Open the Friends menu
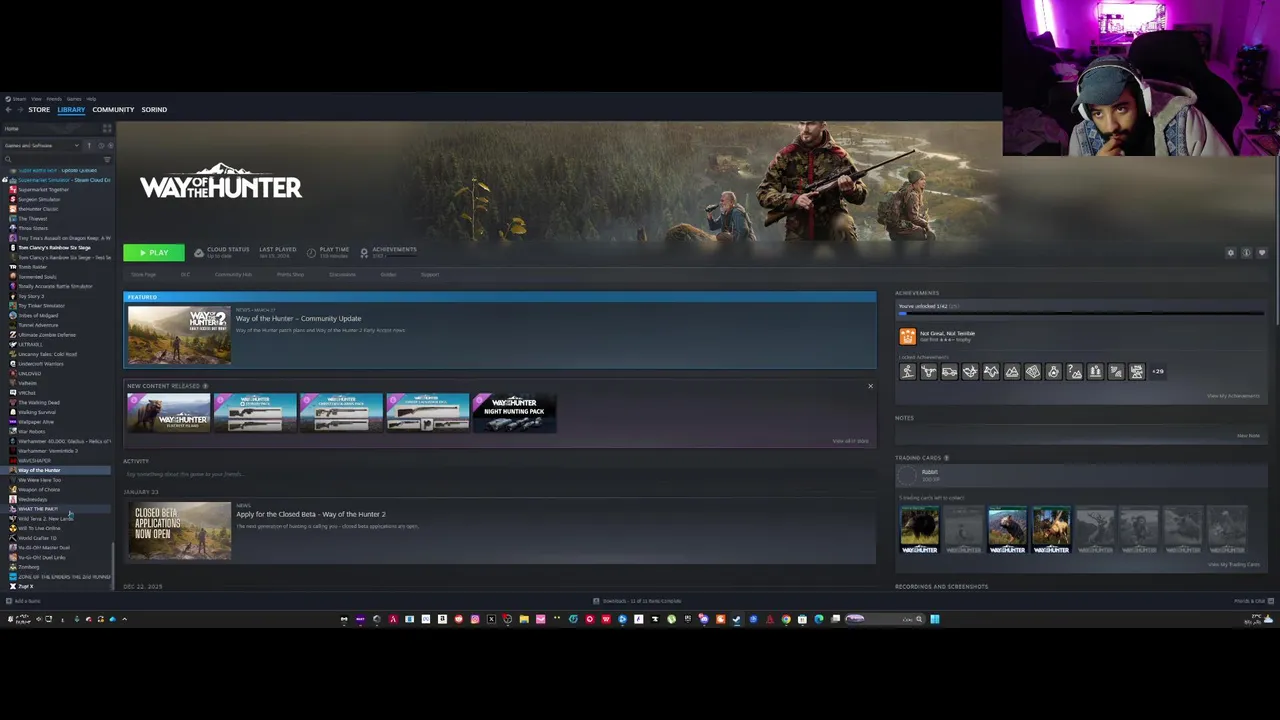 (54, 99)
